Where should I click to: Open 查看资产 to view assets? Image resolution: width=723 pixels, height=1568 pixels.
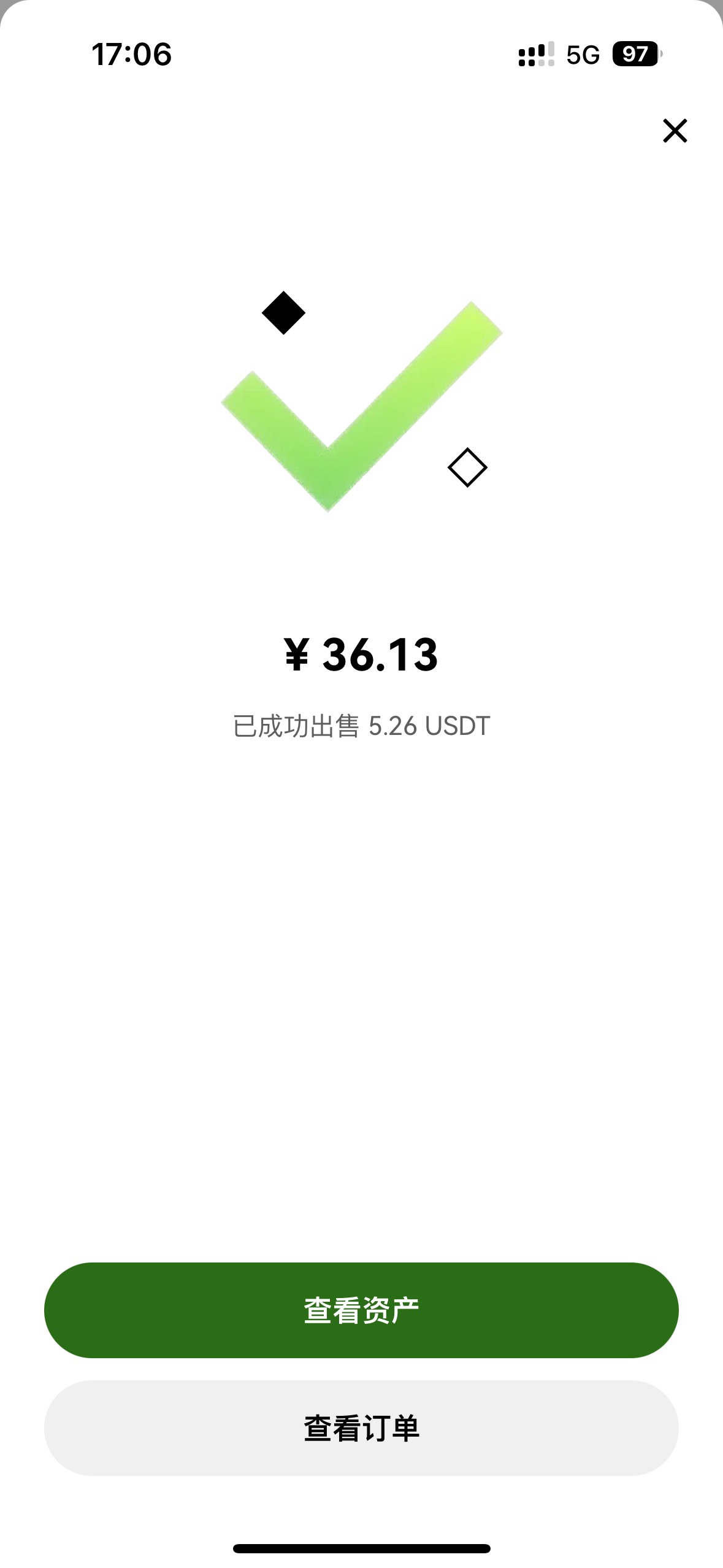tap(361, 1310)
